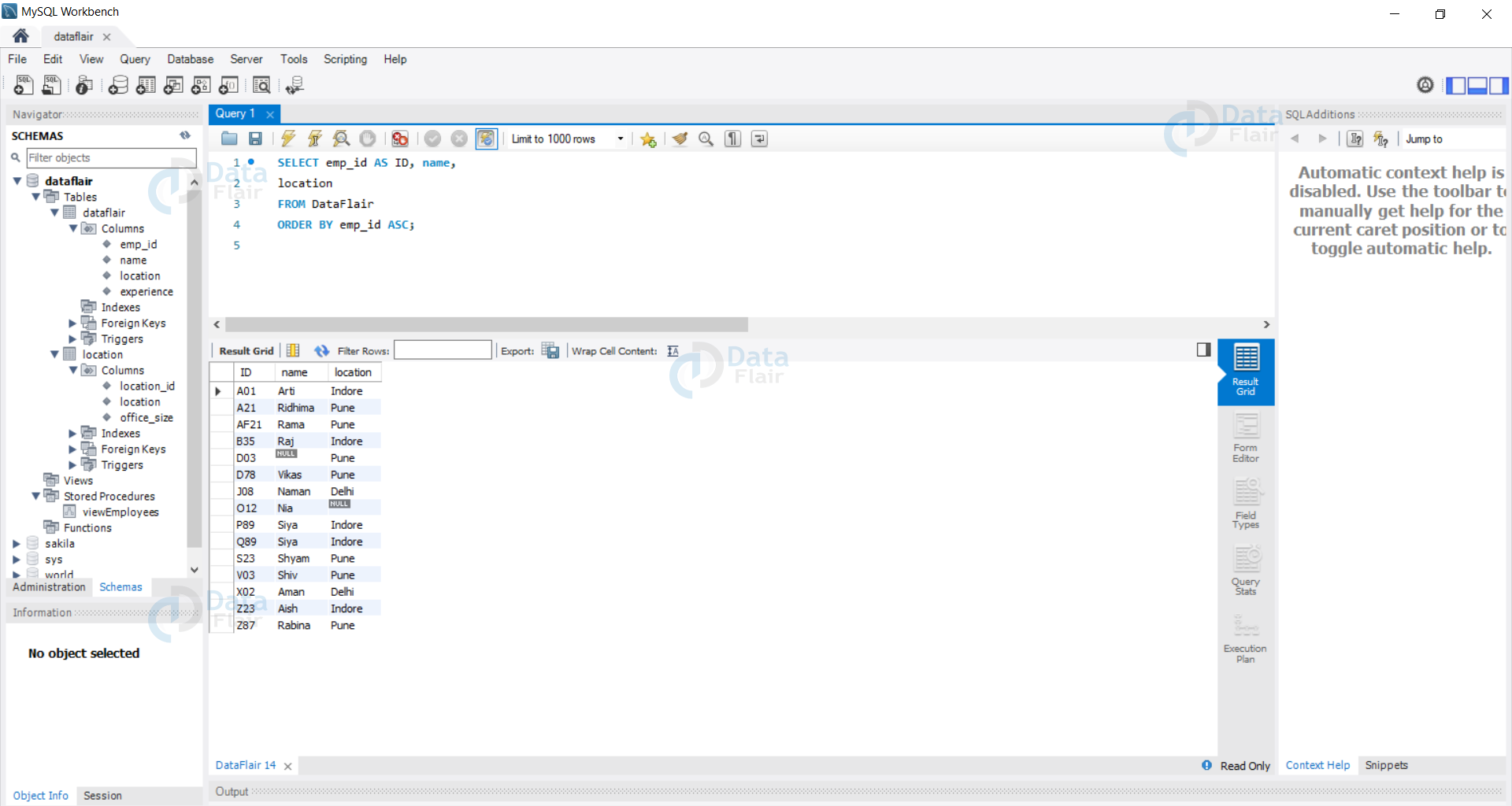The width and height of the screenshot is (1512, 806).
Task: Create a new table icon
Action: tap(146, 85)
